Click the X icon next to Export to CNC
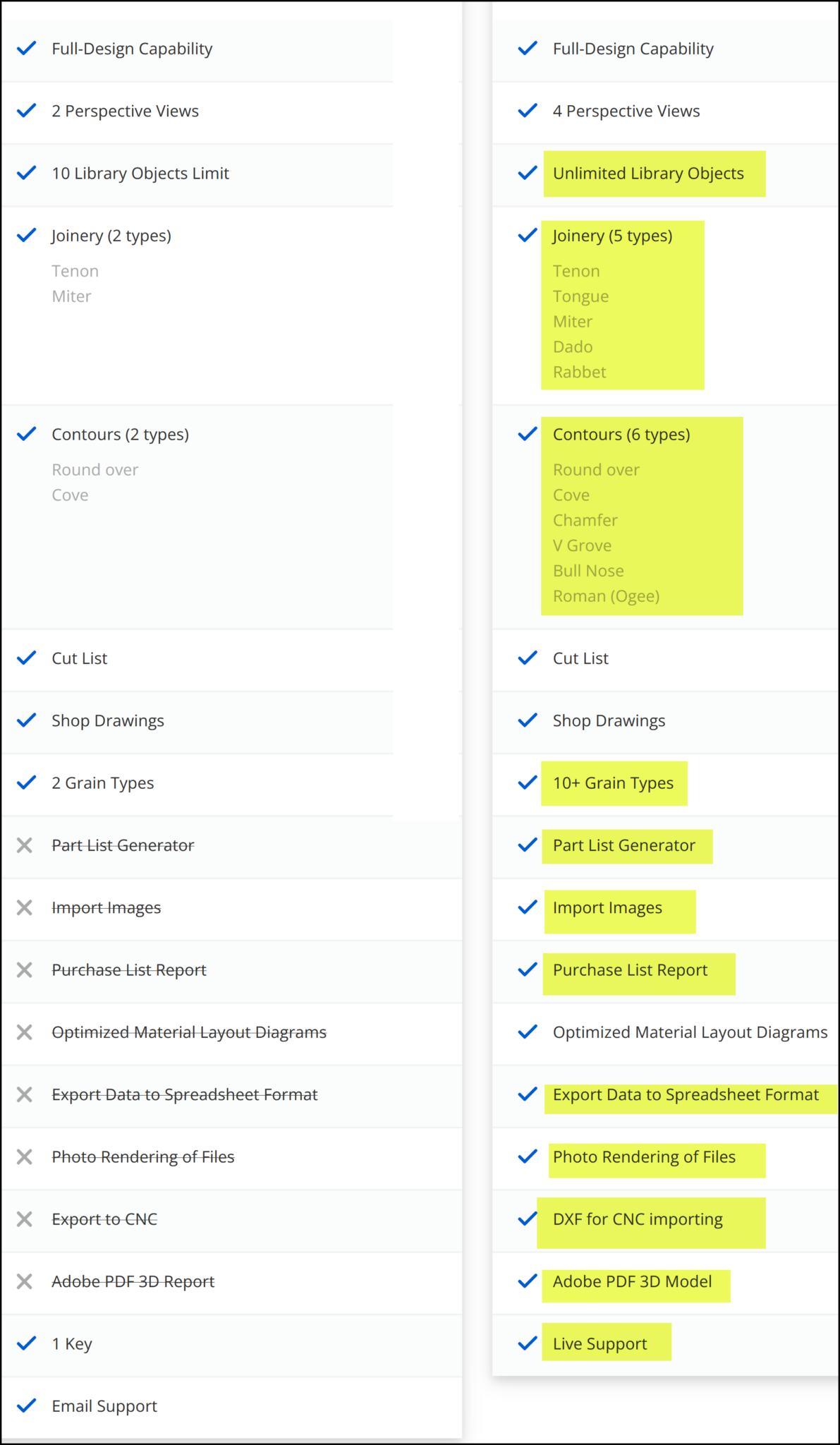The height and width of the screenshot is (1445, 840). click(x=25, y=1219)
